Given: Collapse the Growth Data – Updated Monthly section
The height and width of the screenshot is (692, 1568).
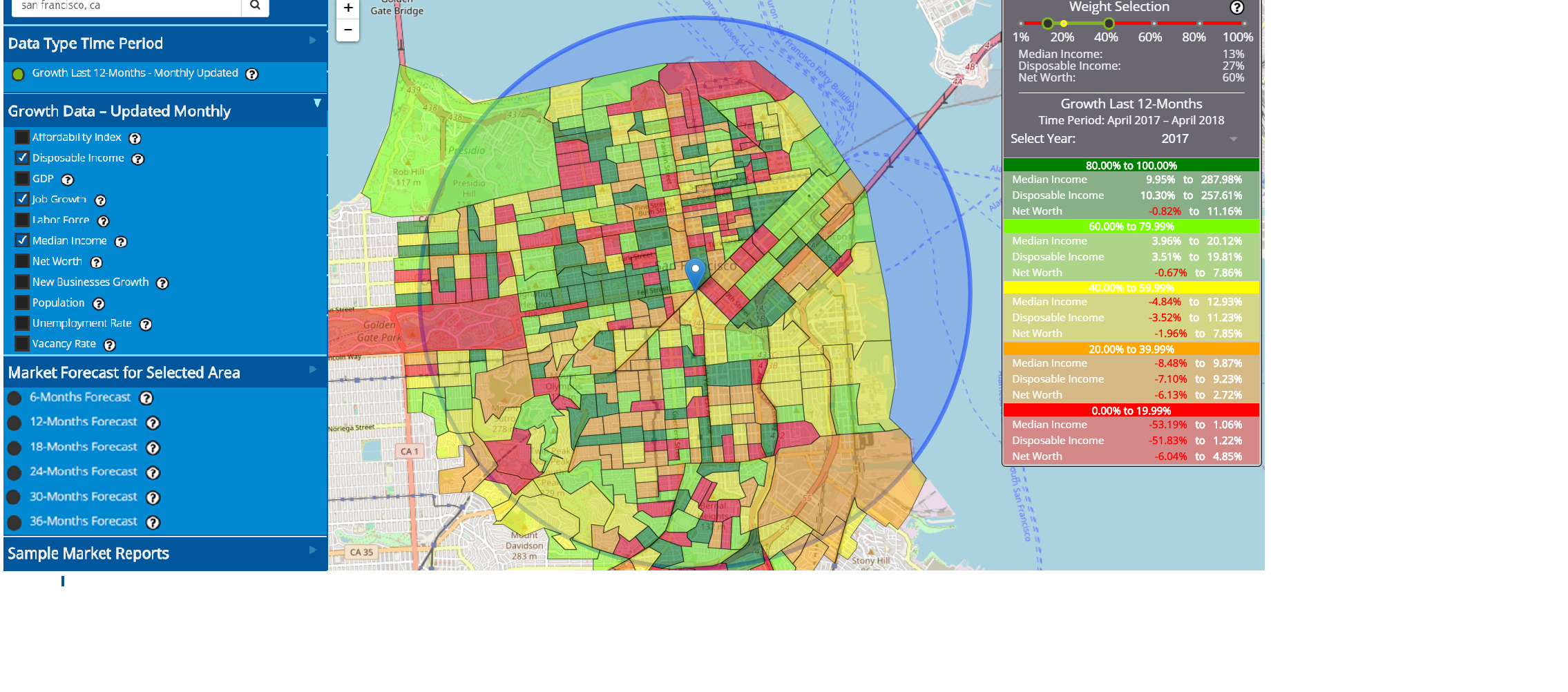Looking at the screenshot, I should click(165, 111).
